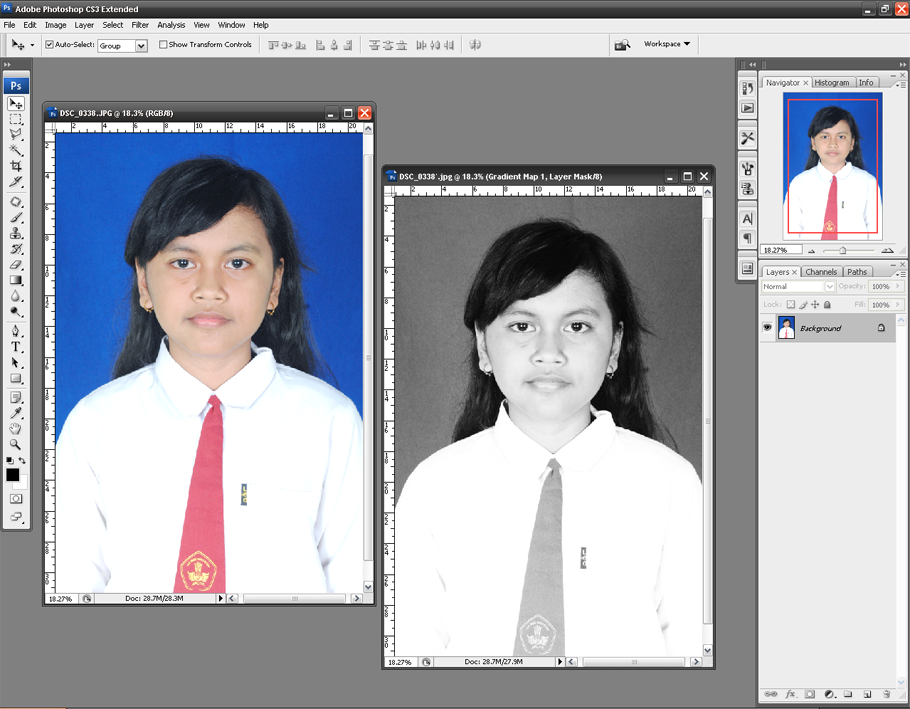Hide the Background layer visibility
The image size is (910, 709).
[767, 327]
